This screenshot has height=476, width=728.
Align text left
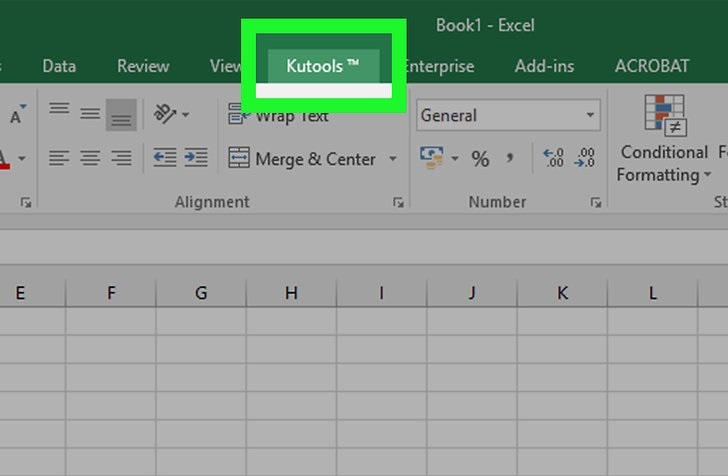click(x=59, y=158)
